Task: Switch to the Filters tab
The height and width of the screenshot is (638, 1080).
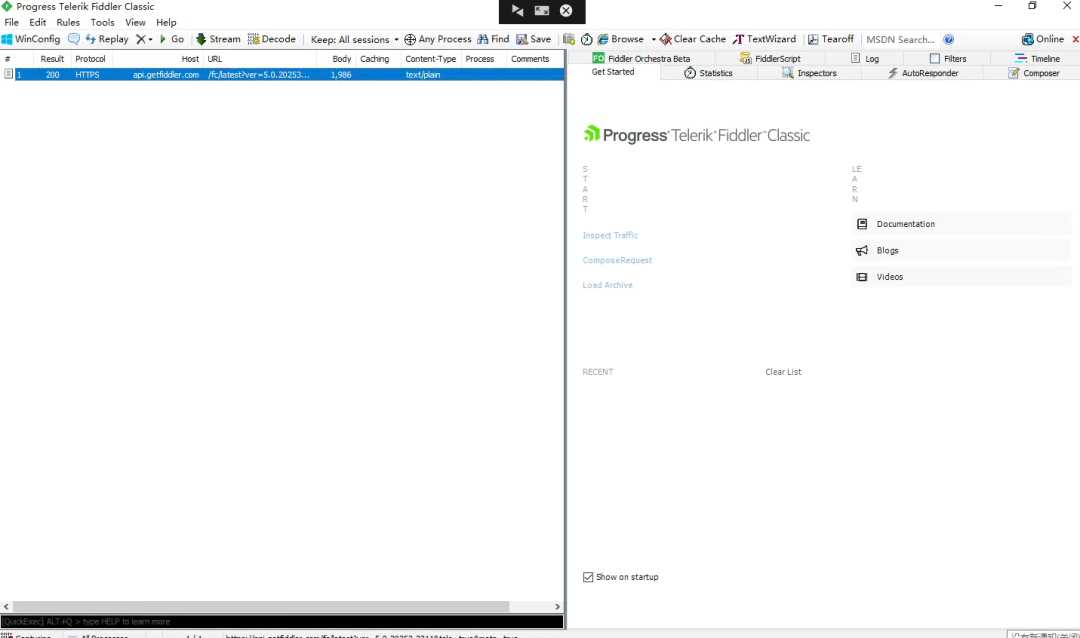Action: click(948, 59)
